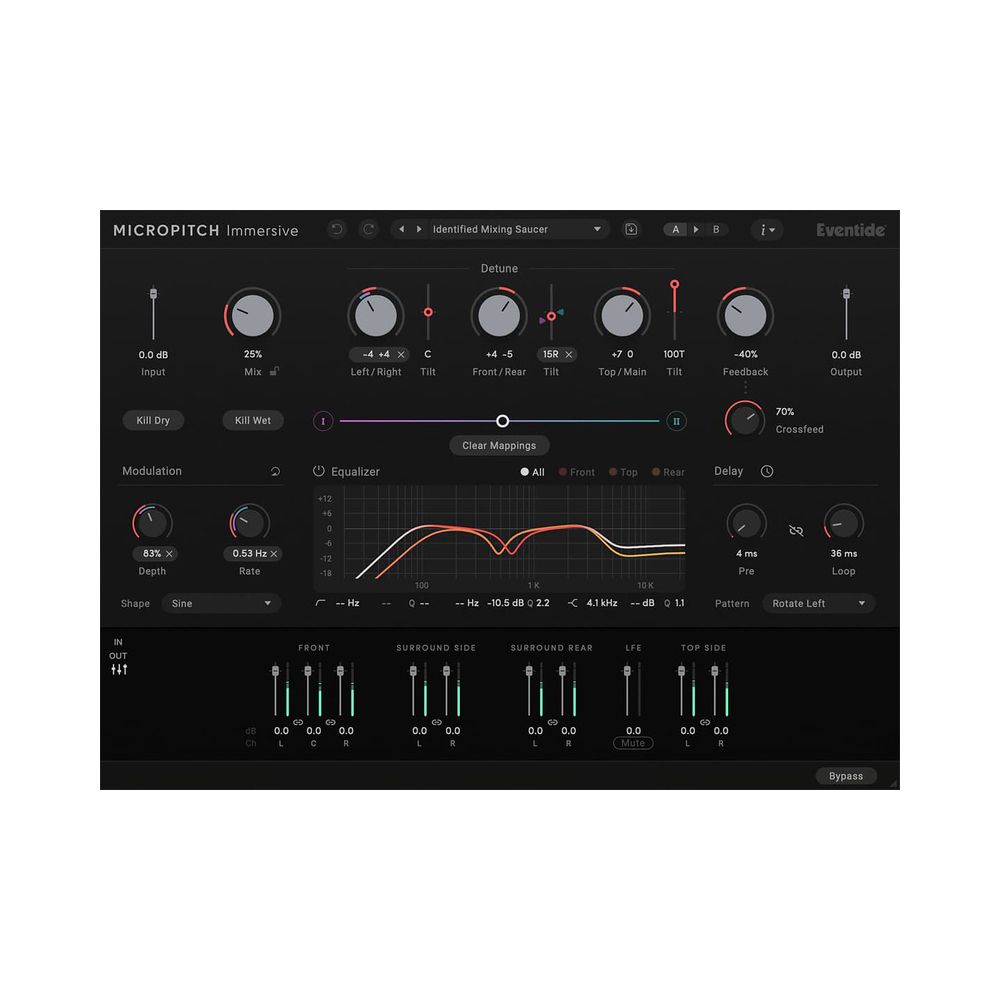The height and width of the screenshot is (1000, 1000).
Task: Expand the Pattern dropdown showing Rotate Left
Action: tap(819, 604)
